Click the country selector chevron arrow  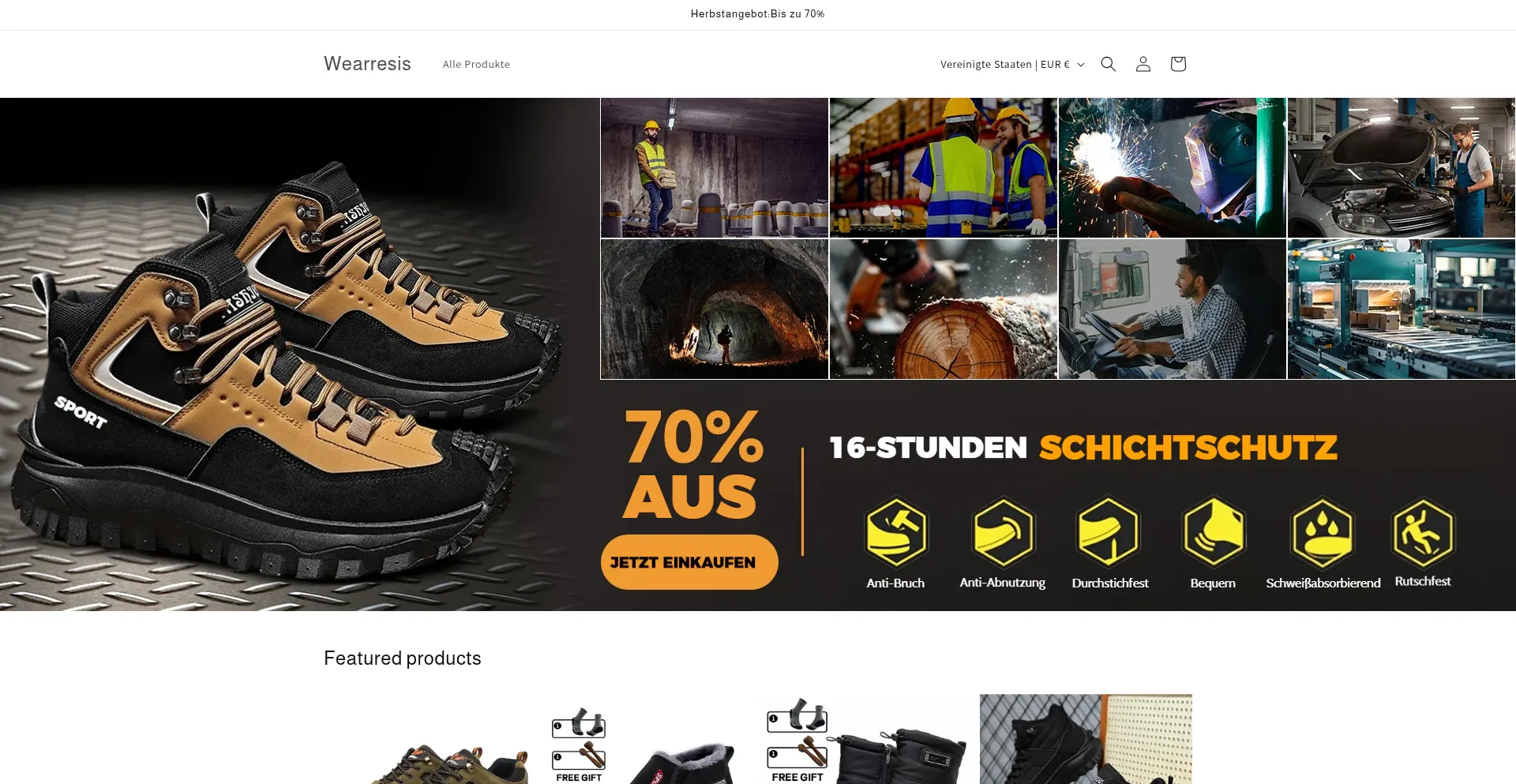[1081, 65]
